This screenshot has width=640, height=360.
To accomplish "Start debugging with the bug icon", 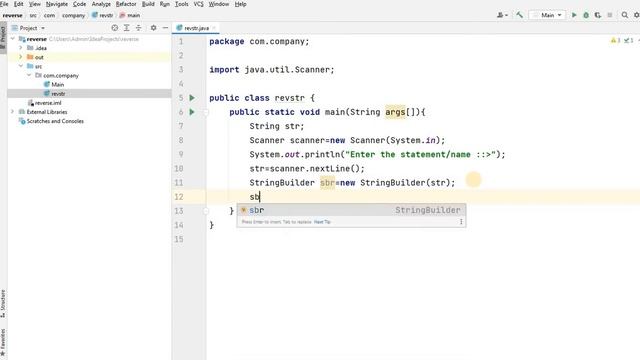I will [586, 15].
